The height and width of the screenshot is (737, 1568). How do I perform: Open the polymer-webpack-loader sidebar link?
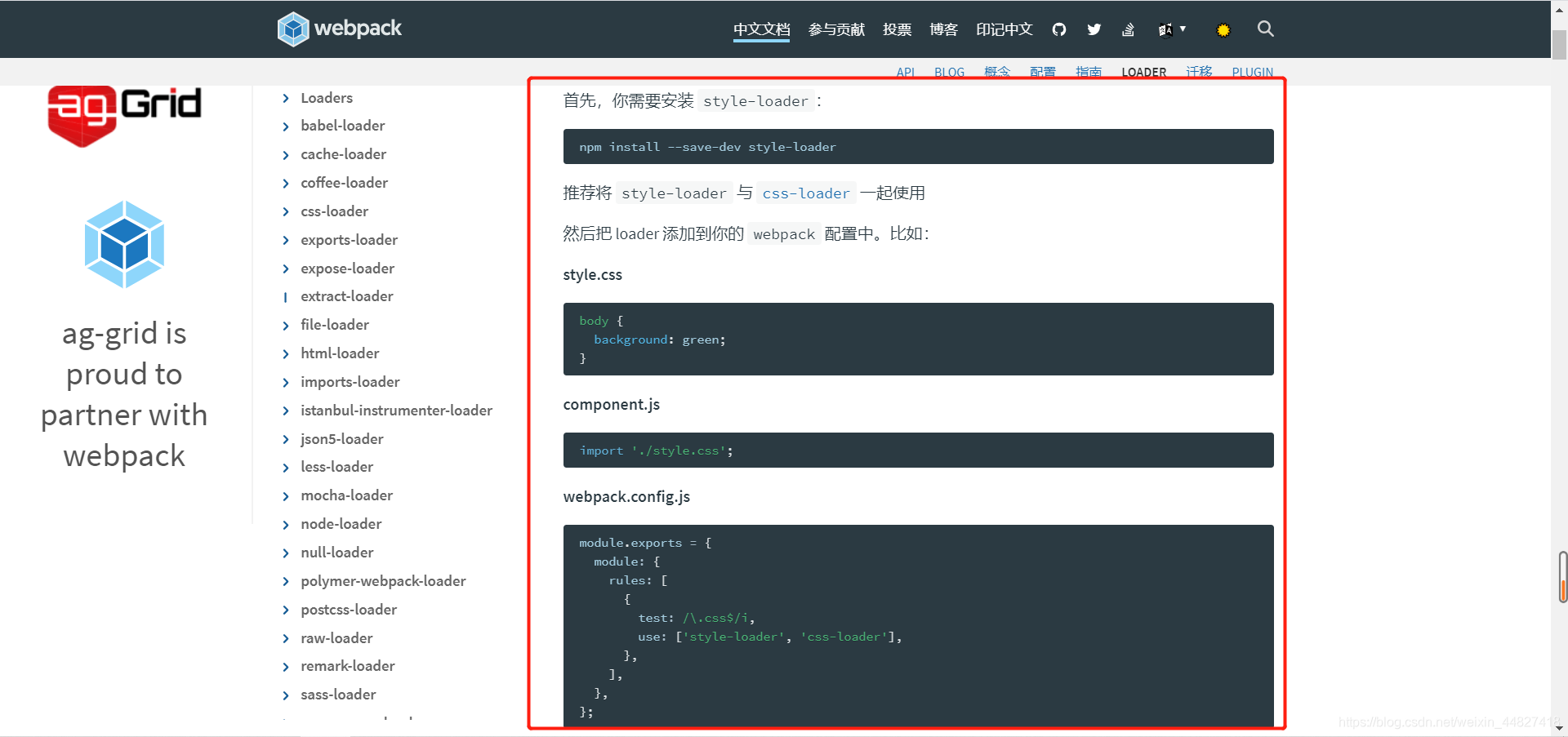pos(383,581)
